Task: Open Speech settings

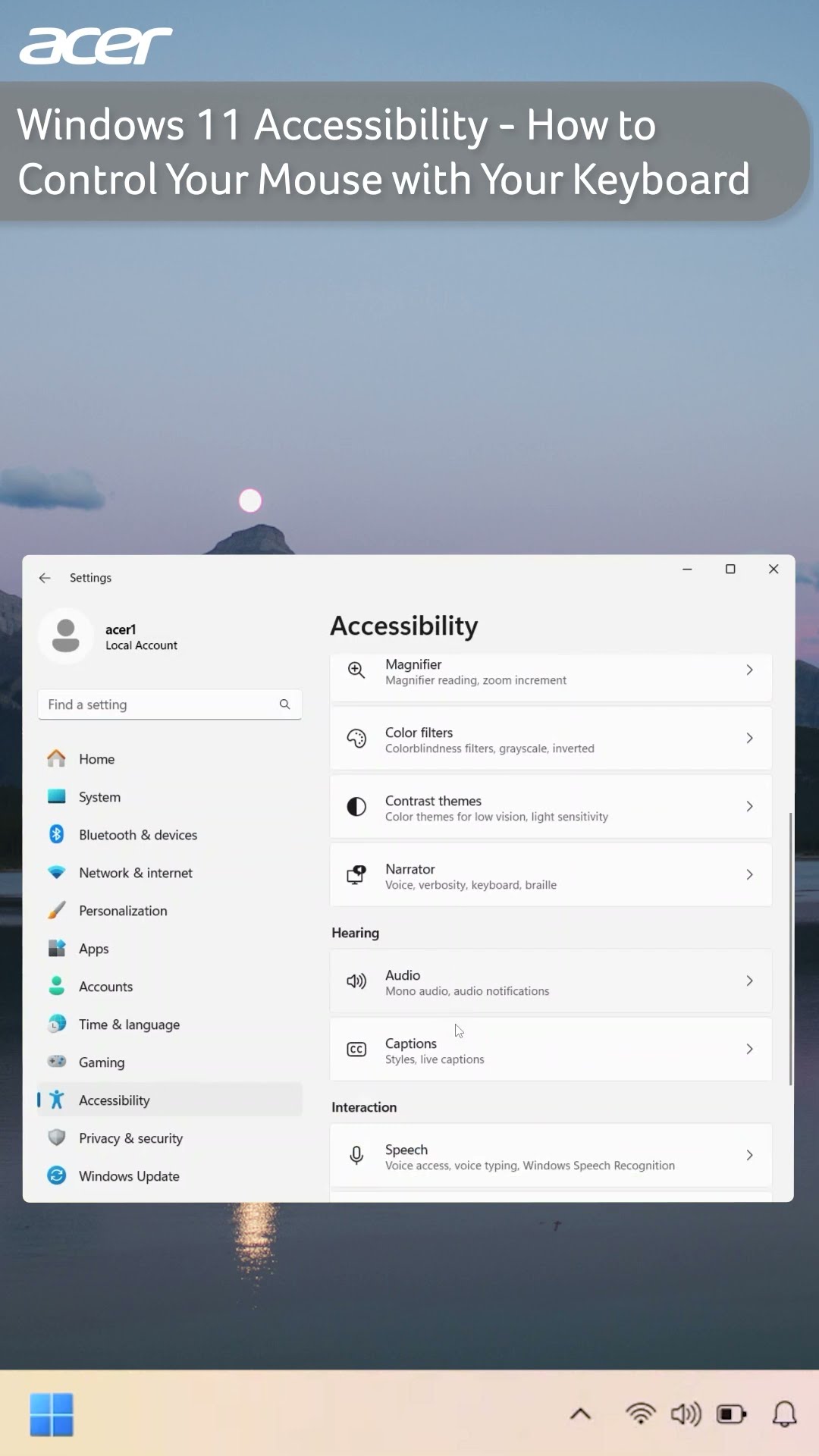Action: (x=551, y=1156)
